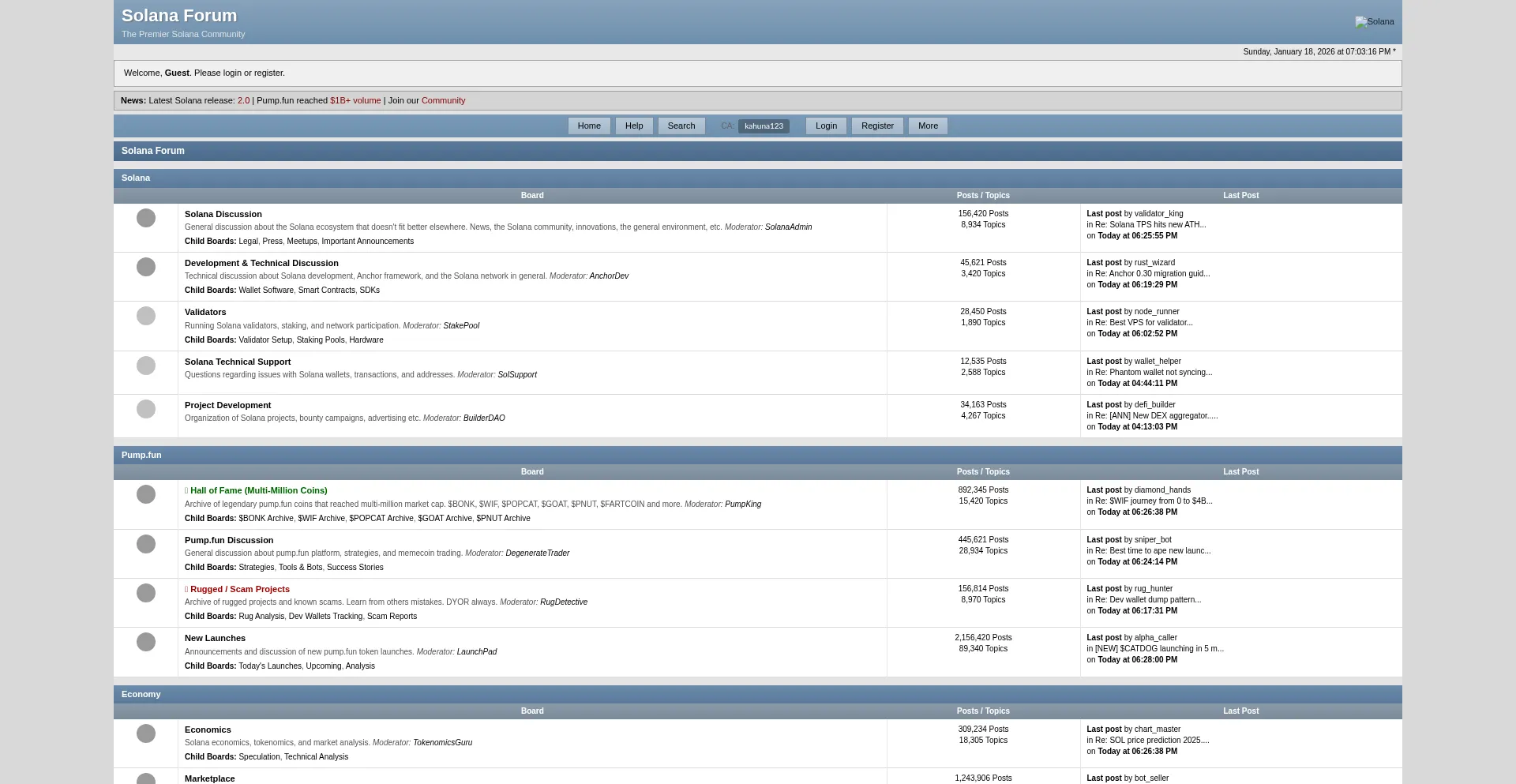Go to the Login page
Image resolution: width=1516 pixels, height=784 pixels.
click(826, 126)
